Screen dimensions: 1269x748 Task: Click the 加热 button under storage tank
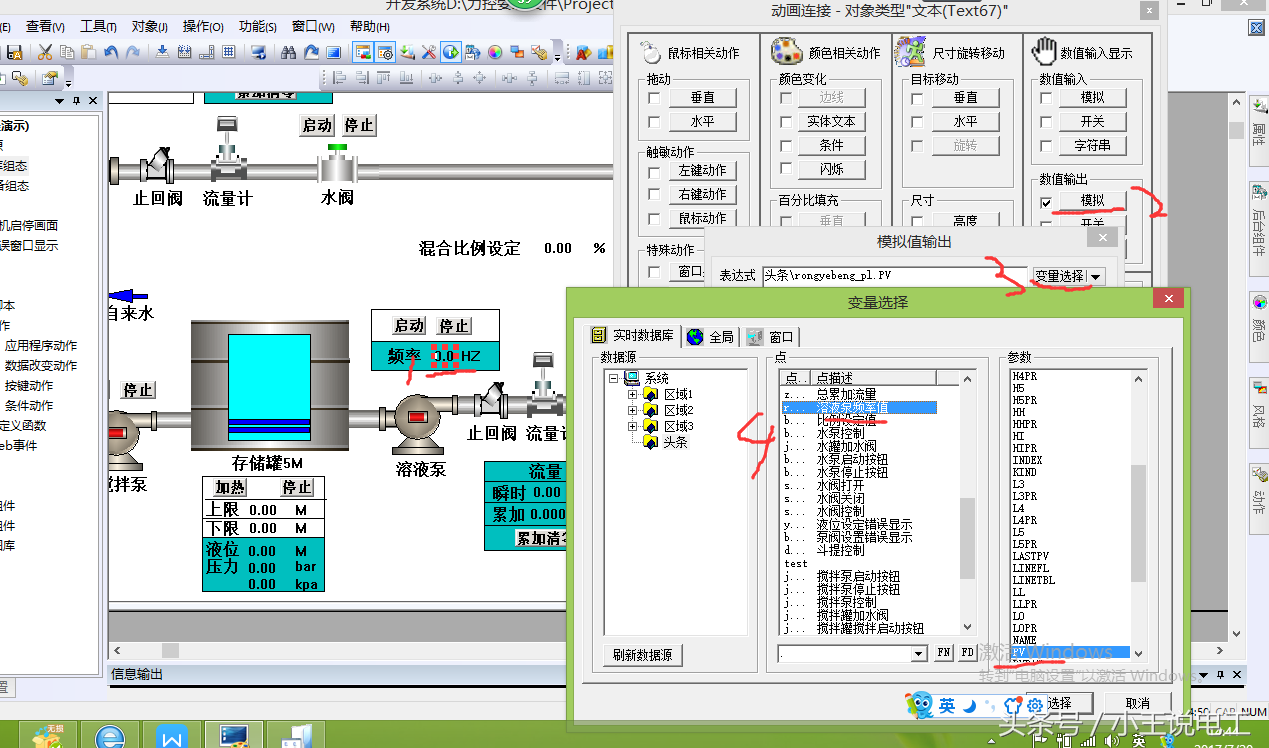[x=231, y=488]
